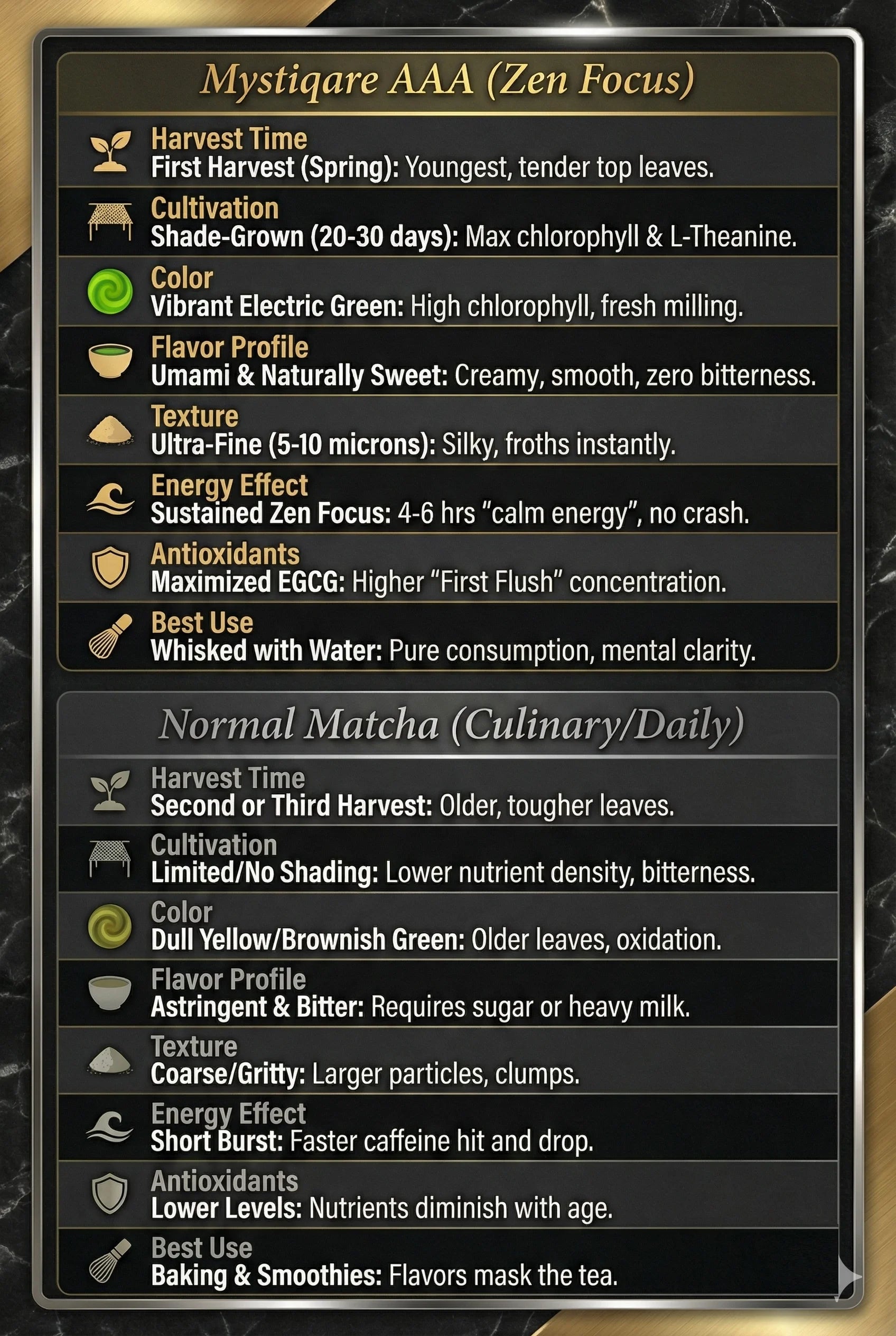Image resolution: width=896 pixels, height=1336 pixels.
Task: Click the gray shield Antioxidants icon
Action: click(x=110, y=1194)
